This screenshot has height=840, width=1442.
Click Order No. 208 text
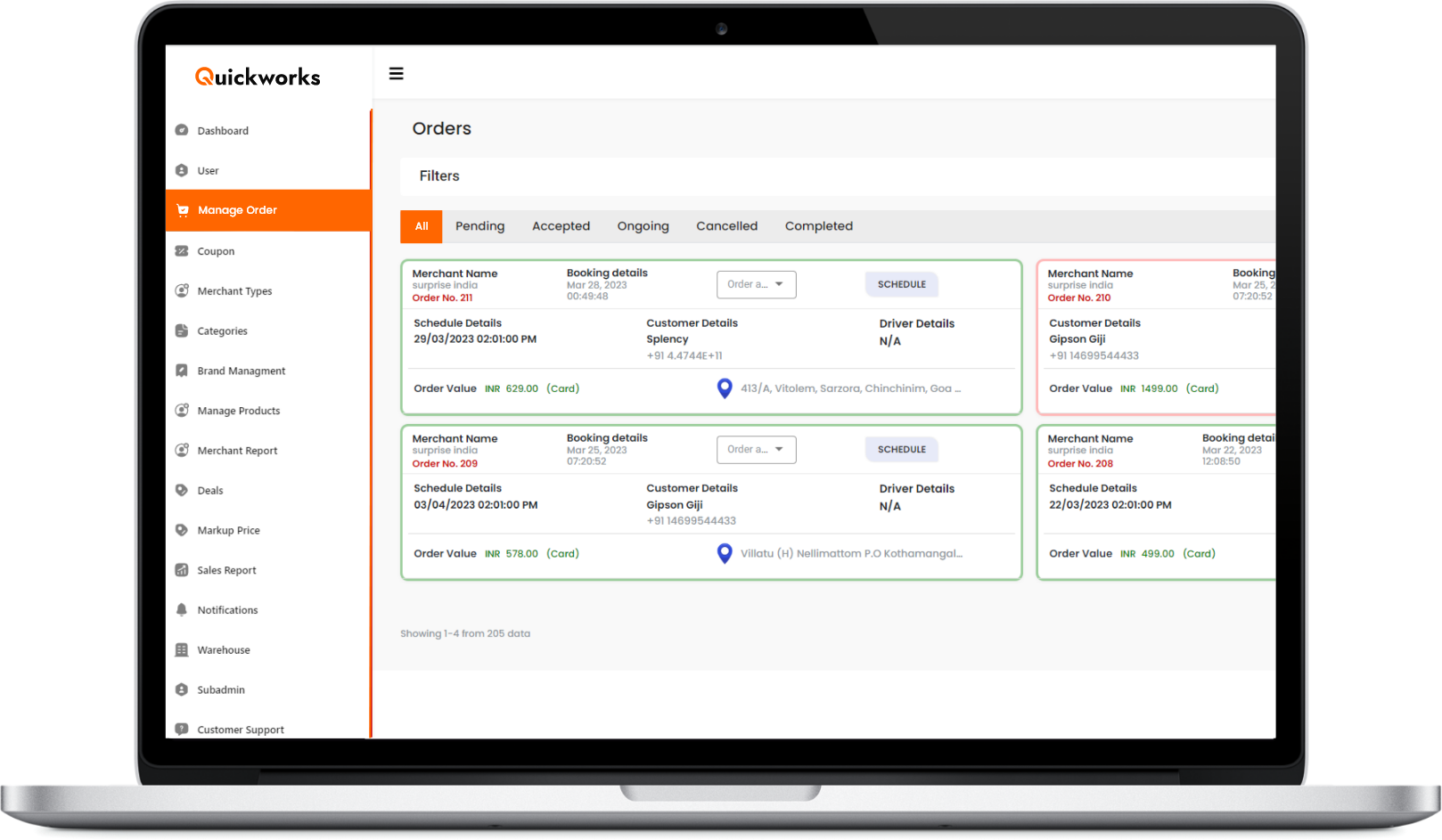(x=1080, y=463)
